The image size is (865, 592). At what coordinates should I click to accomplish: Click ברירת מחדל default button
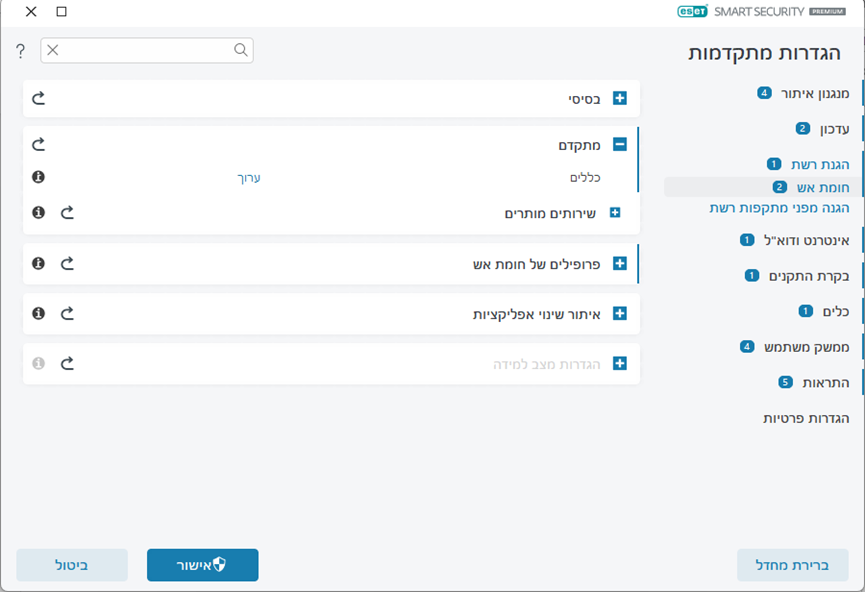coord(792,564)
